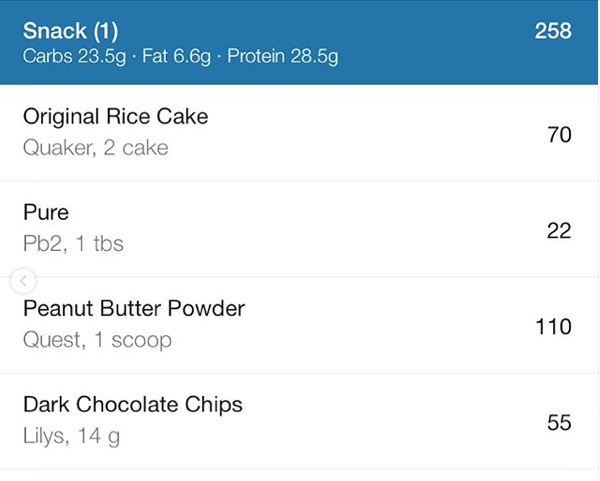The height and width of the screenshot is (481, 600).
Task: Tap the 258 total calories in header
Action: (552, 31)
